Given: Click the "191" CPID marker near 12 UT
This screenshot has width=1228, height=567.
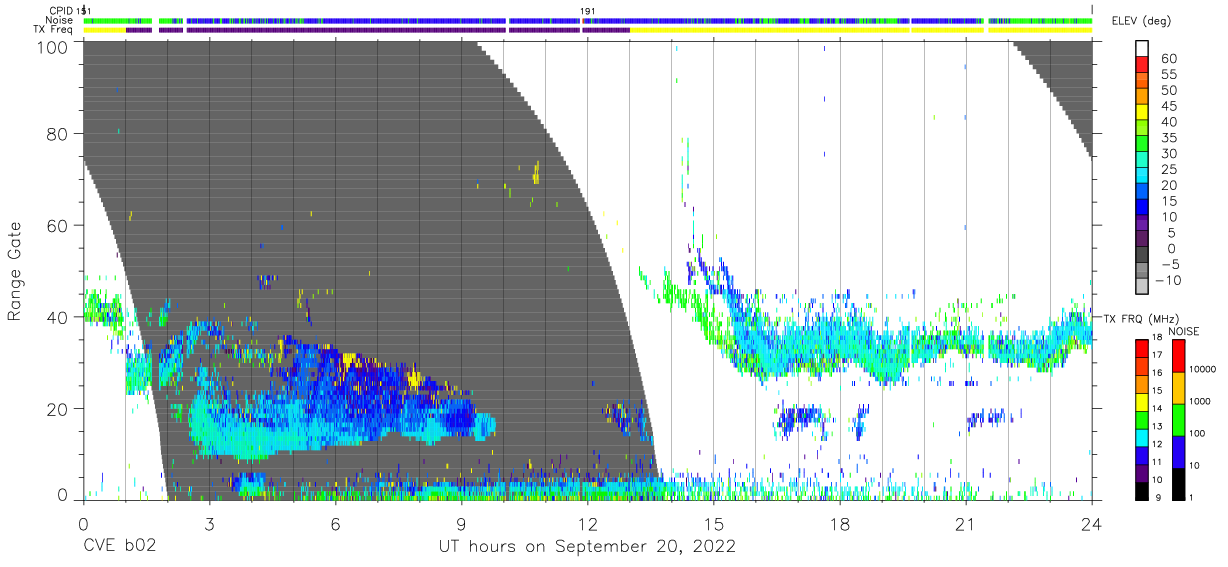Looking at the screenshot, I should coord(588,11).
